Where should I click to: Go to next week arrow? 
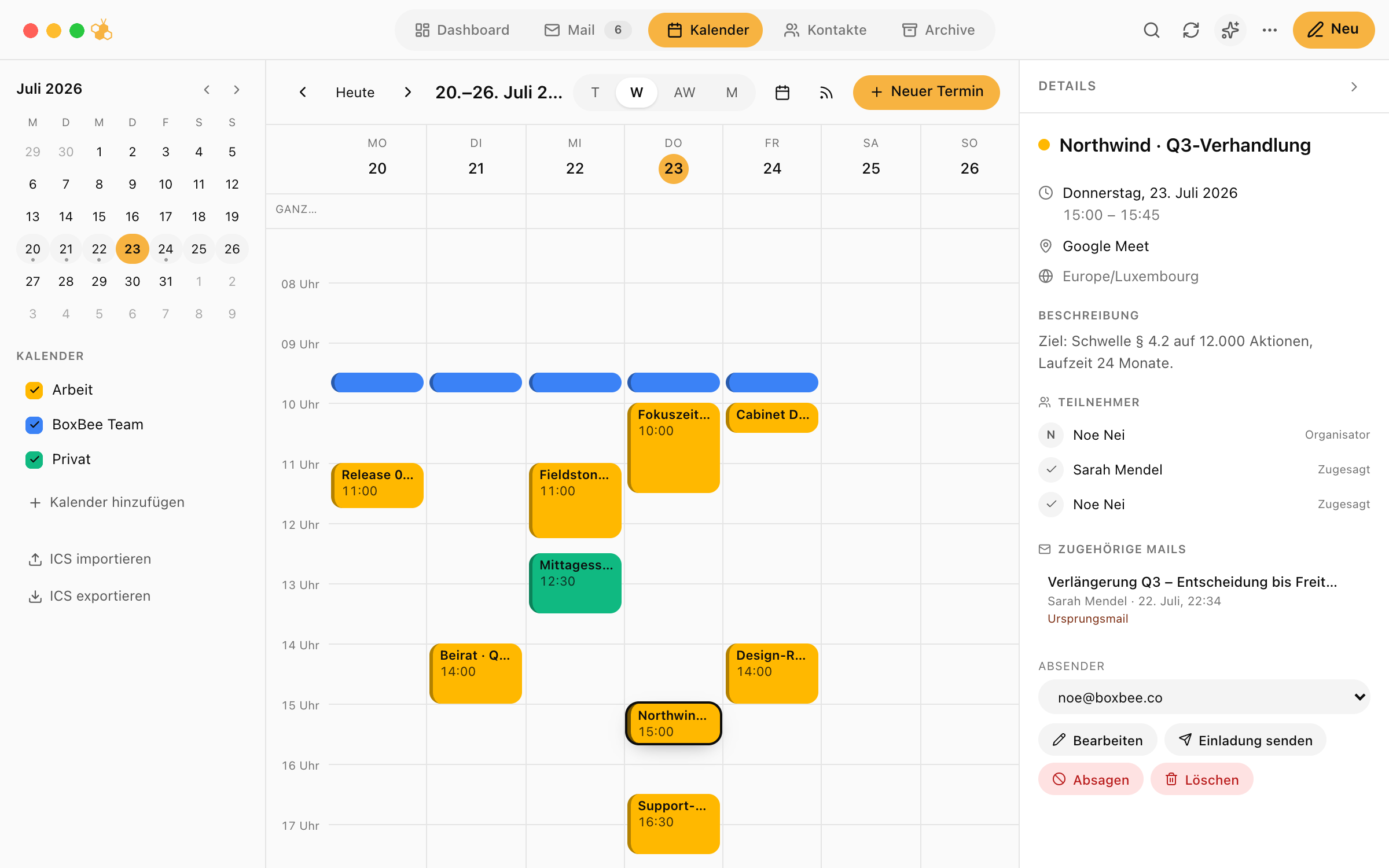click(408, 93)
